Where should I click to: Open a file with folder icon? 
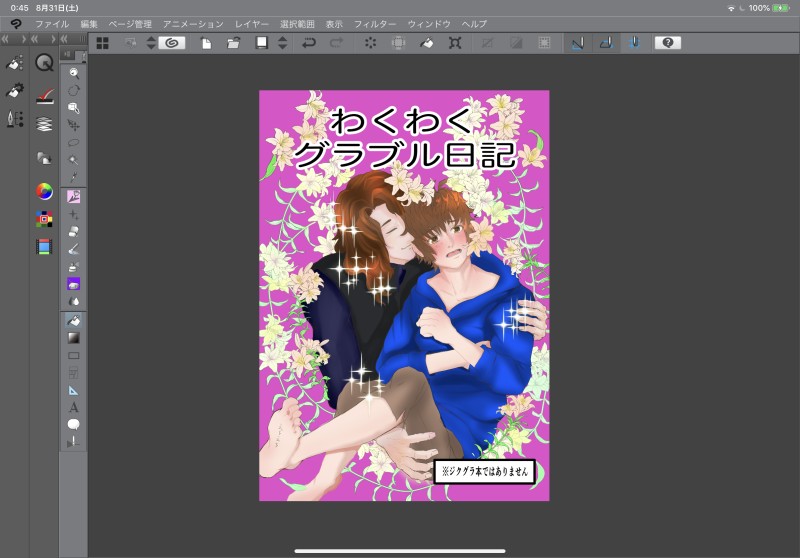[x=234, y=43]
